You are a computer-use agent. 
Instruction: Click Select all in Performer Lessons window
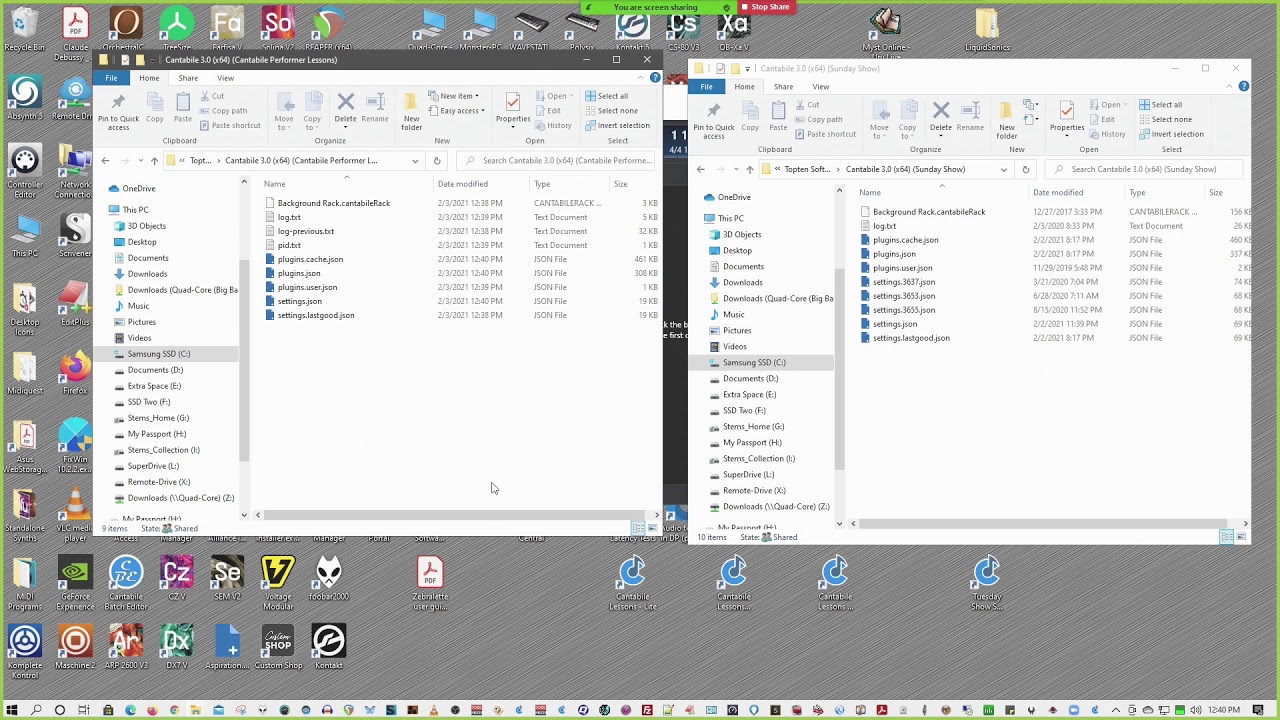[606, 96]
